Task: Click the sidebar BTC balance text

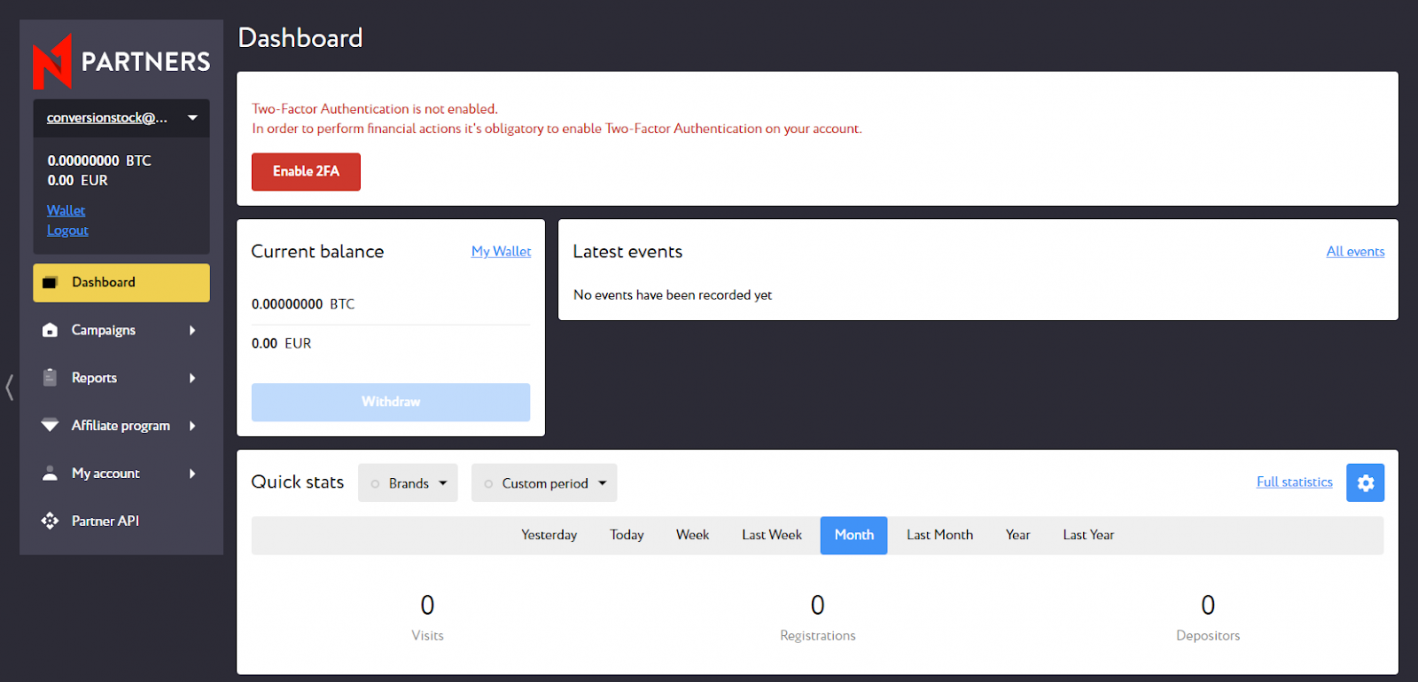Action: [100, 160]
